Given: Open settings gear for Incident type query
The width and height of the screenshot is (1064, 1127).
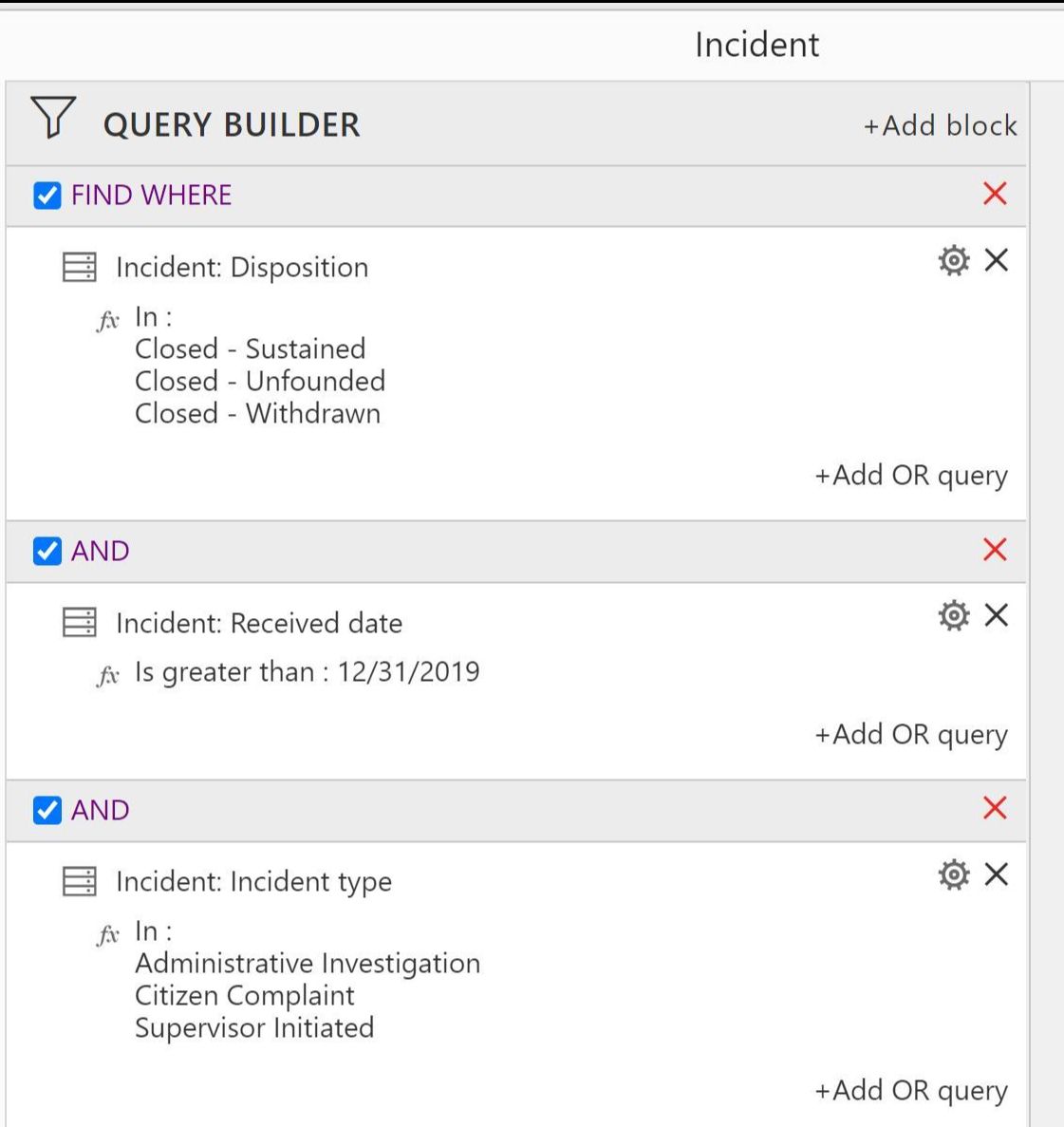Looking at the screenshot, I should (954, 874).
